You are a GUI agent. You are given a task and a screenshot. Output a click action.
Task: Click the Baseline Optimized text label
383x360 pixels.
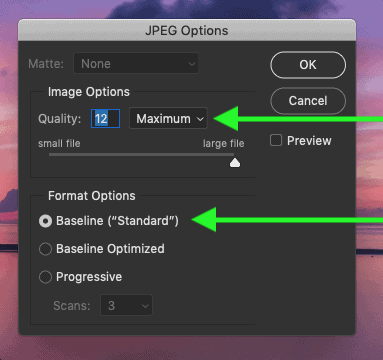pyautogui.click(x=110, y=249)
